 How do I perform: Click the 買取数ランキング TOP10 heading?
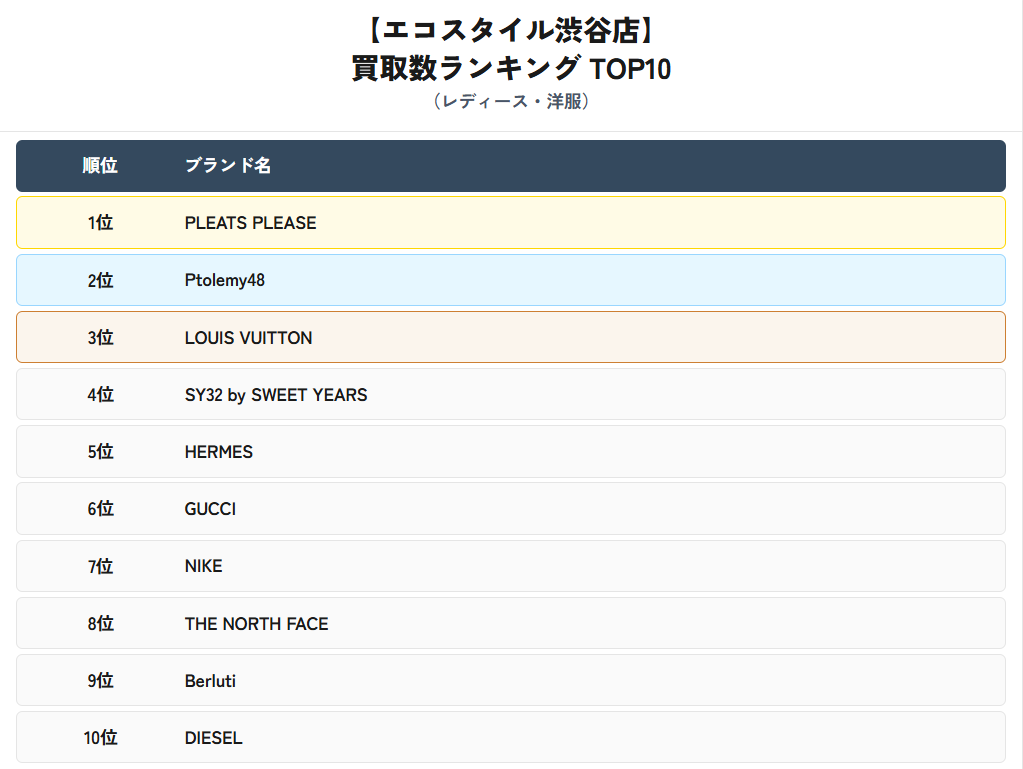[511, 68]
